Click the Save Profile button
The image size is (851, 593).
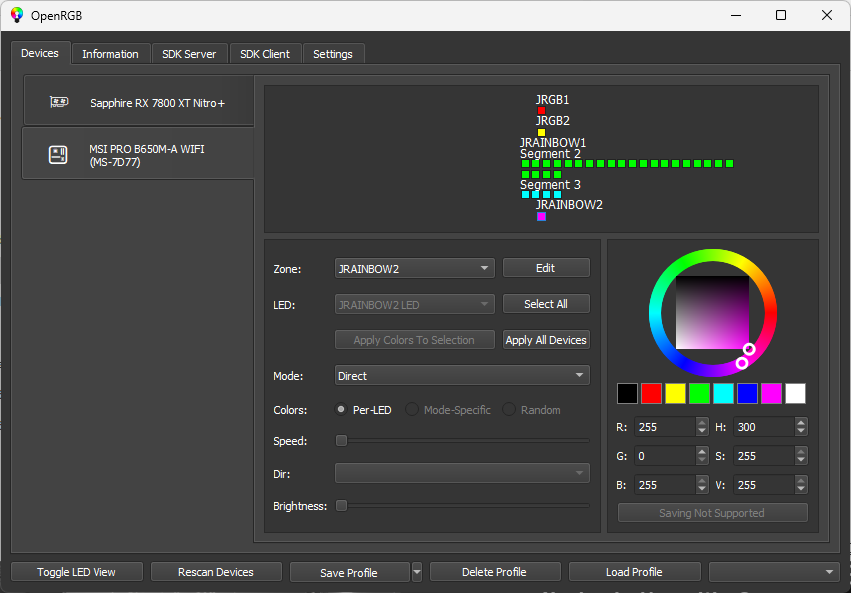coord(350,572)
